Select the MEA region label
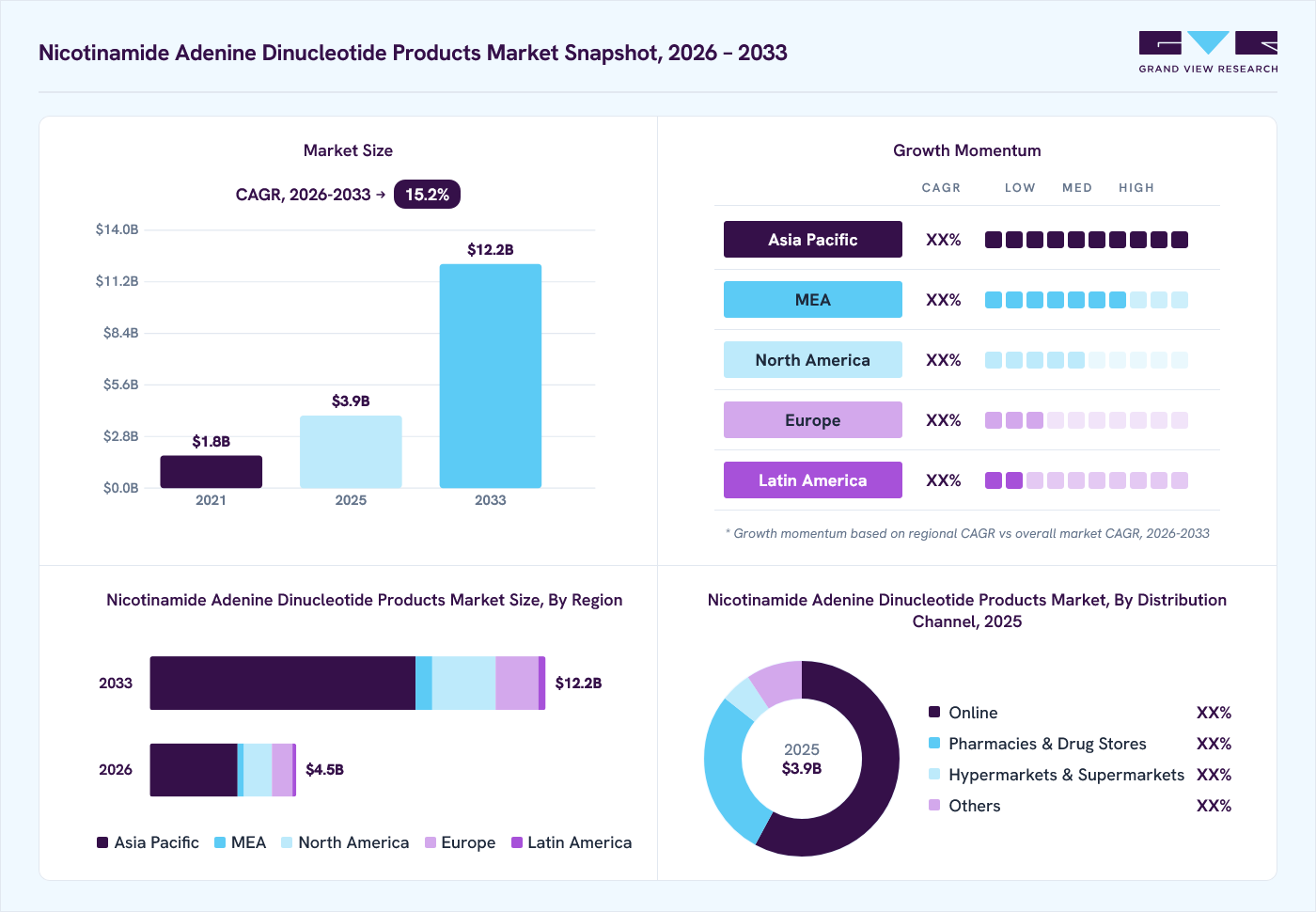This screenshot has width=1316, height=912. 813,300
